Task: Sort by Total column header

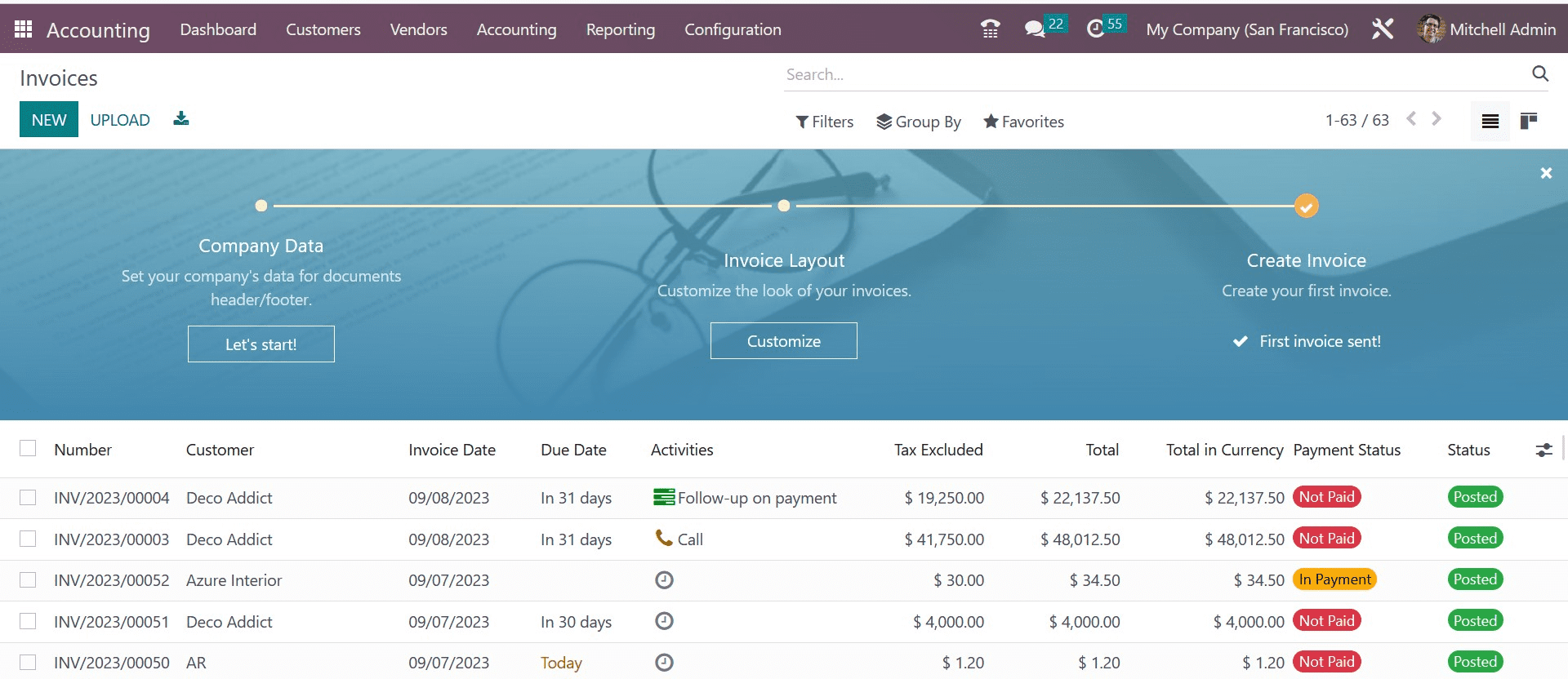Action: coord(1102,450)
